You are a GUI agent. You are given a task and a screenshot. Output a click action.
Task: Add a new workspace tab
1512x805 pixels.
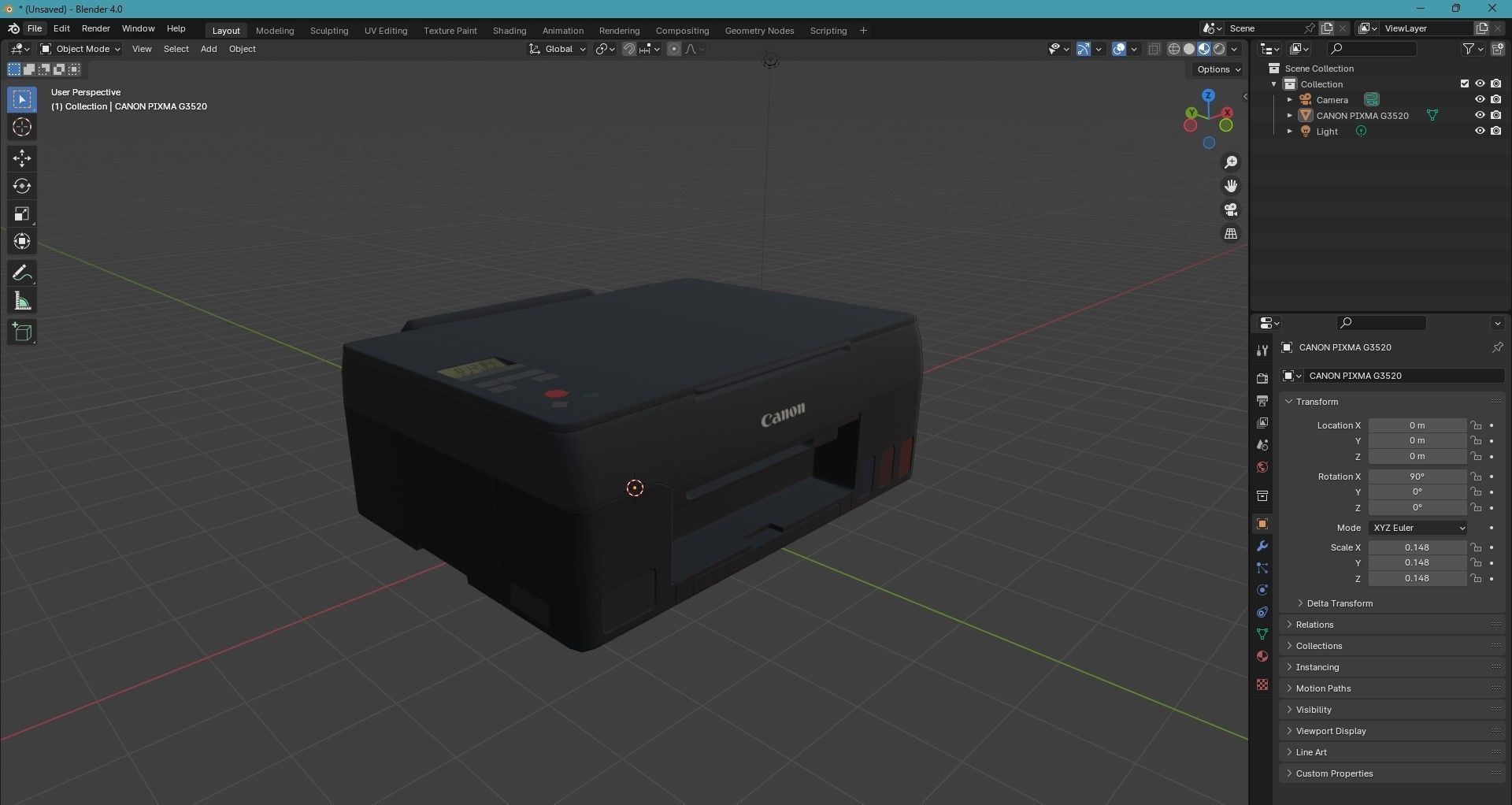863,31
